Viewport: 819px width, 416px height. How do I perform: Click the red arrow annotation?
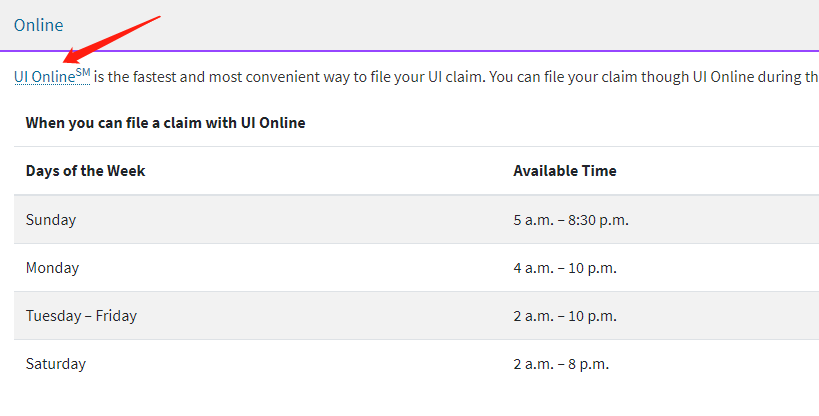[x=112, y=39]
